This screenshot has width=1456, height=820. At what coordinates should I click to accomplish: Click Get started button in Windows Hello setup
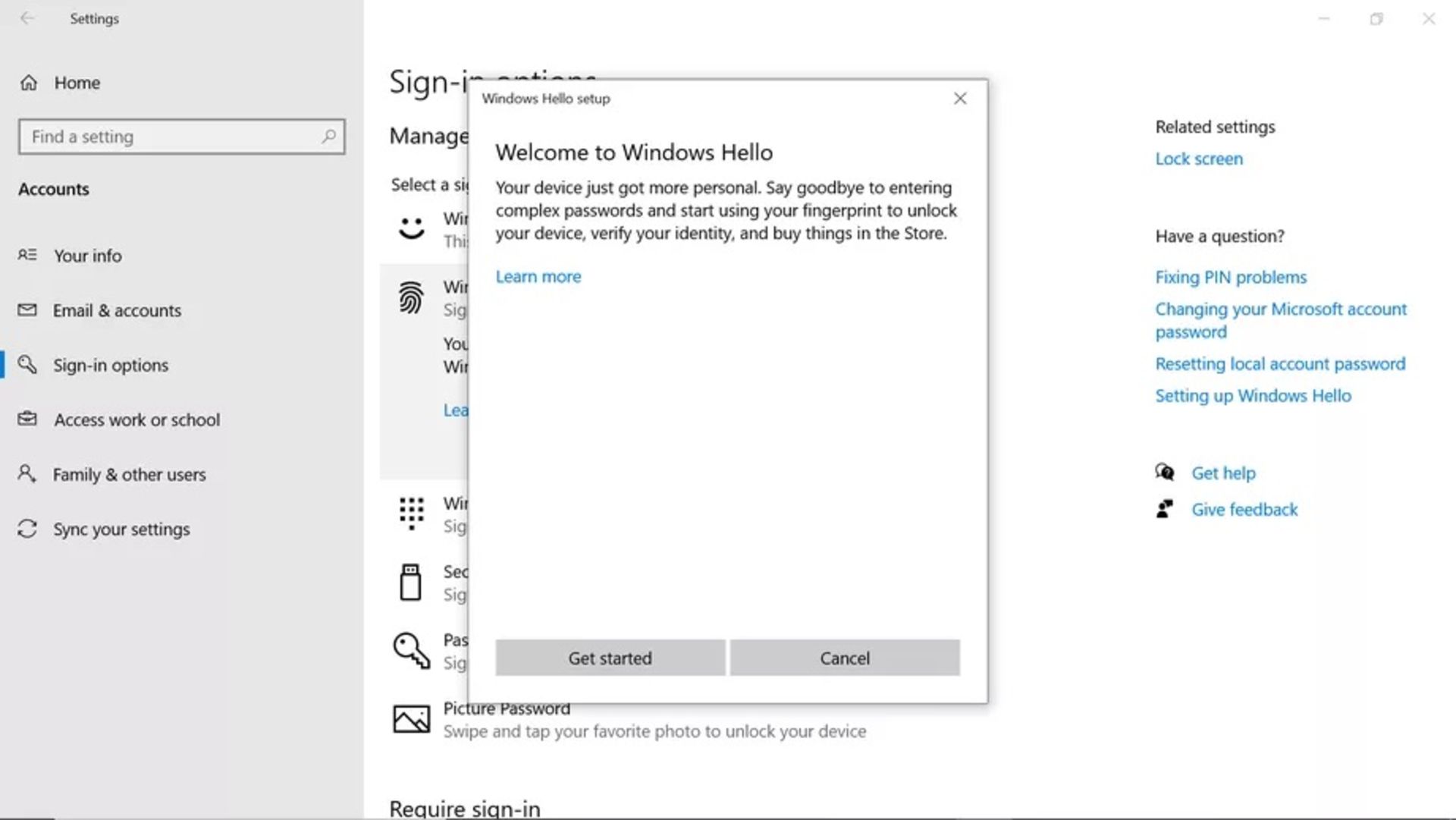(610, 658)
